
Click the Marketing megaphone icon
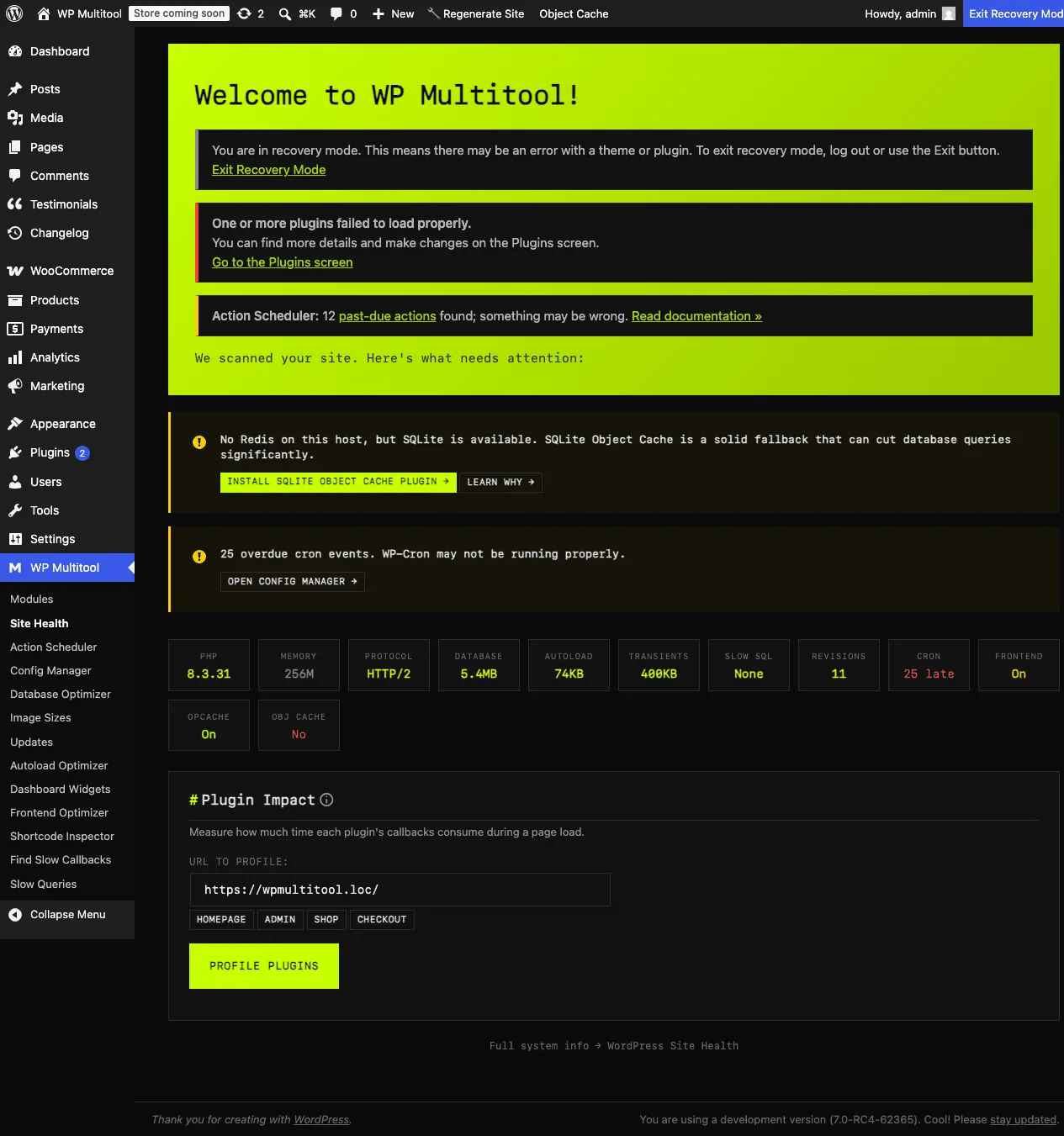(x=15, y=386)
